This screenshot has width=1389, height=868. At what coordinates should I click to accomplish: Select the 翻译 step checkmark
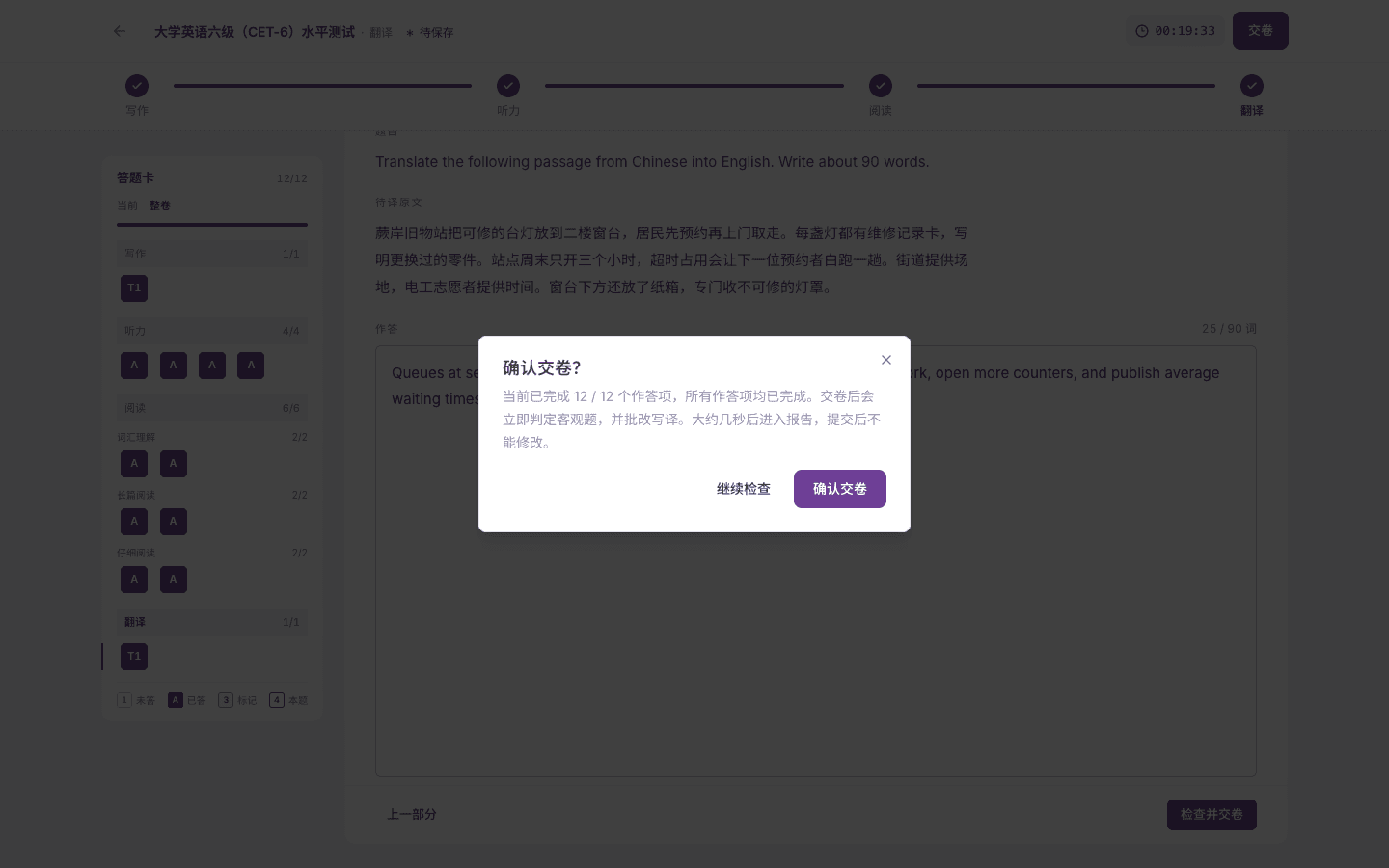click(1252, 86)
